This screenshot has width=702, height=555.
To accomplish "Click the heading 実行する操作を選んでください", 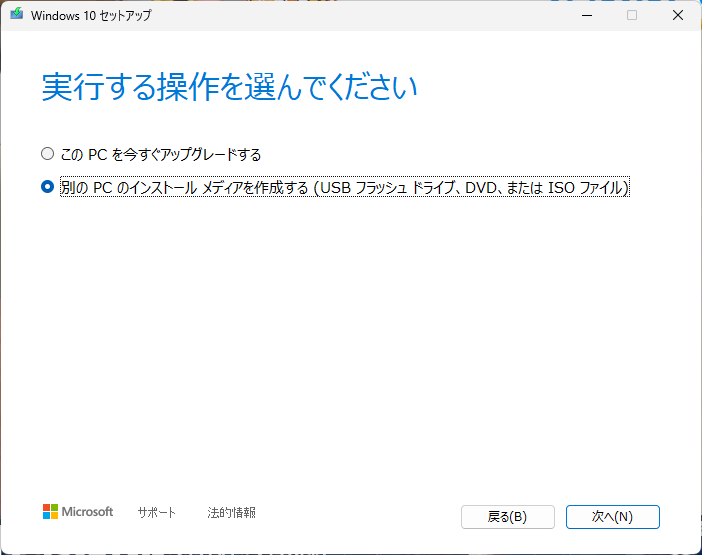I will (x=229, y=87).
